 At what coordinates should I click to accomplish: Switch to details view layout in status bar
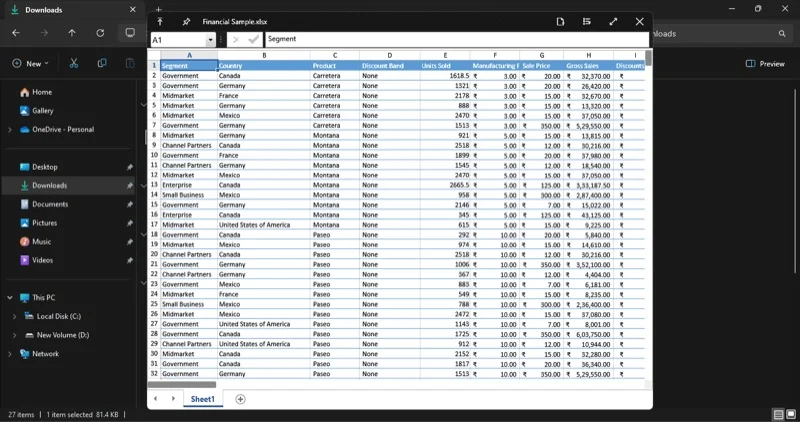click(777, 414)
